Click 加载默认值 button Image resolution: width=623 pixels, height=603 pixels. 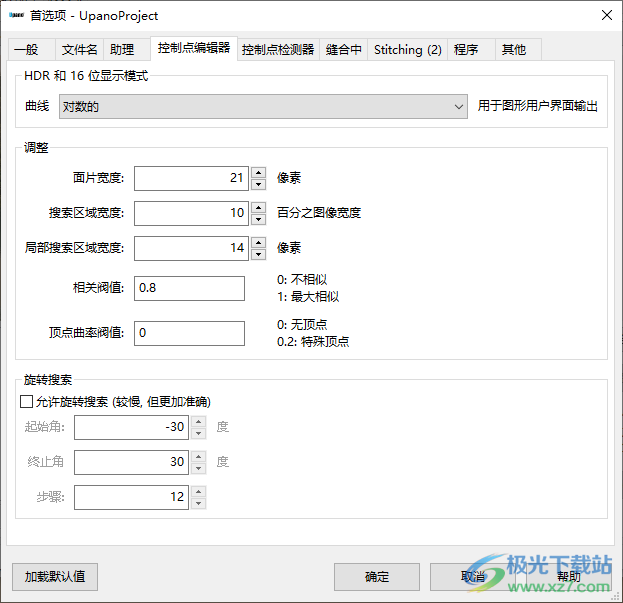coord(55,577)
